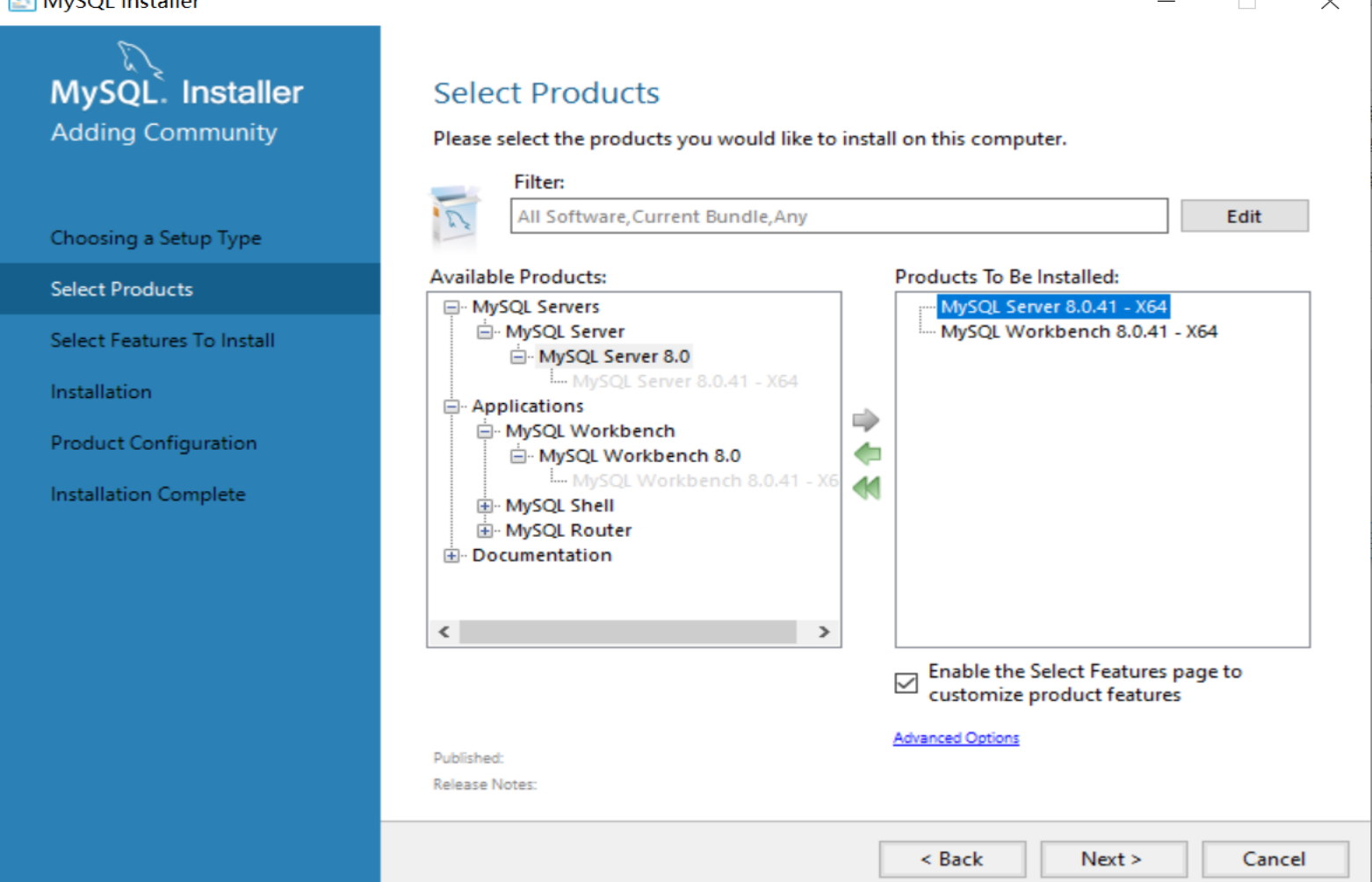Expand the MySQL Shell node
Image resolution: width=1372 pixels, height=882 pixels.
[485, 506]
